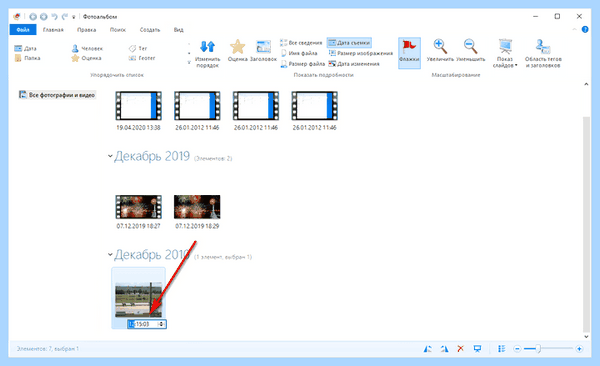Click scrollbar down arrow in gallery

tap(586, 337)
